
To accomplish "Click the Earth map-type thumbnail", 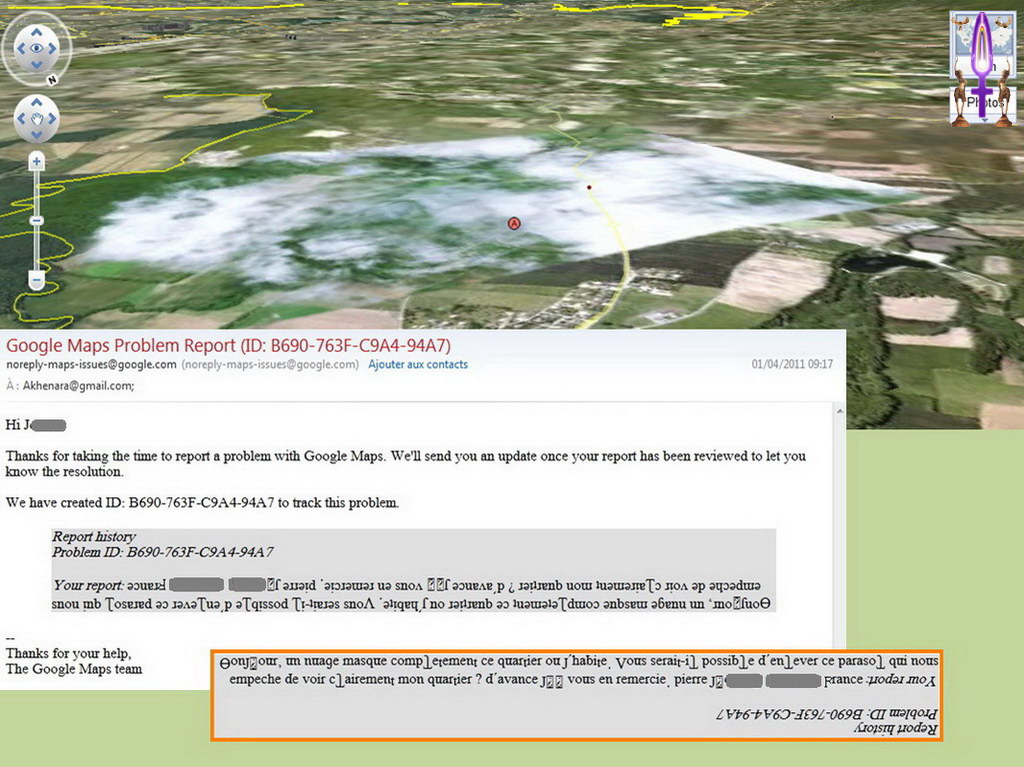I will pyautogui.click(x=969, y=45).
